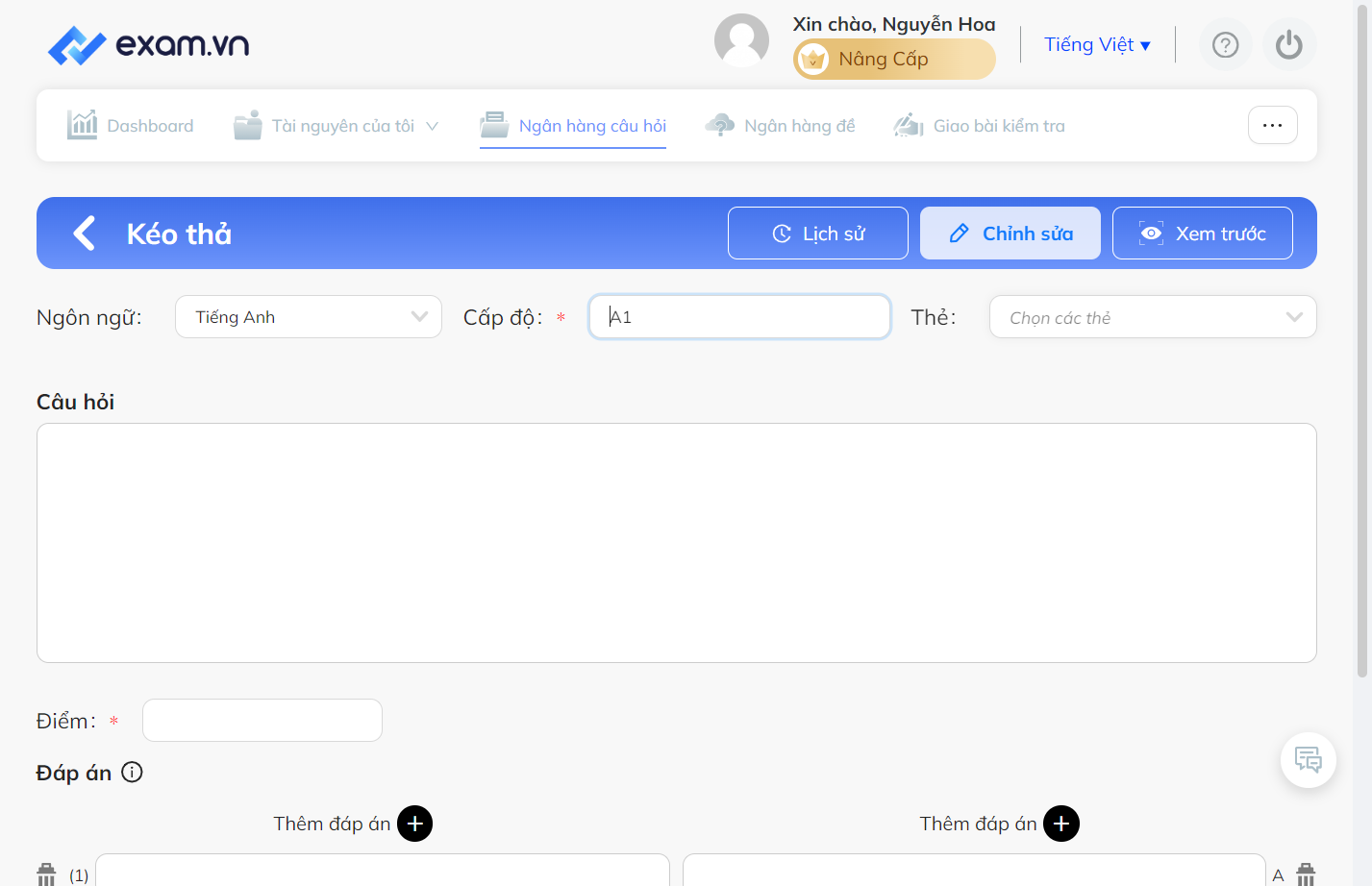The height and width of the screenshot is (886, 1372).
Task: Delete answer row (1) with trash icon
Action: tap(46, 874)
